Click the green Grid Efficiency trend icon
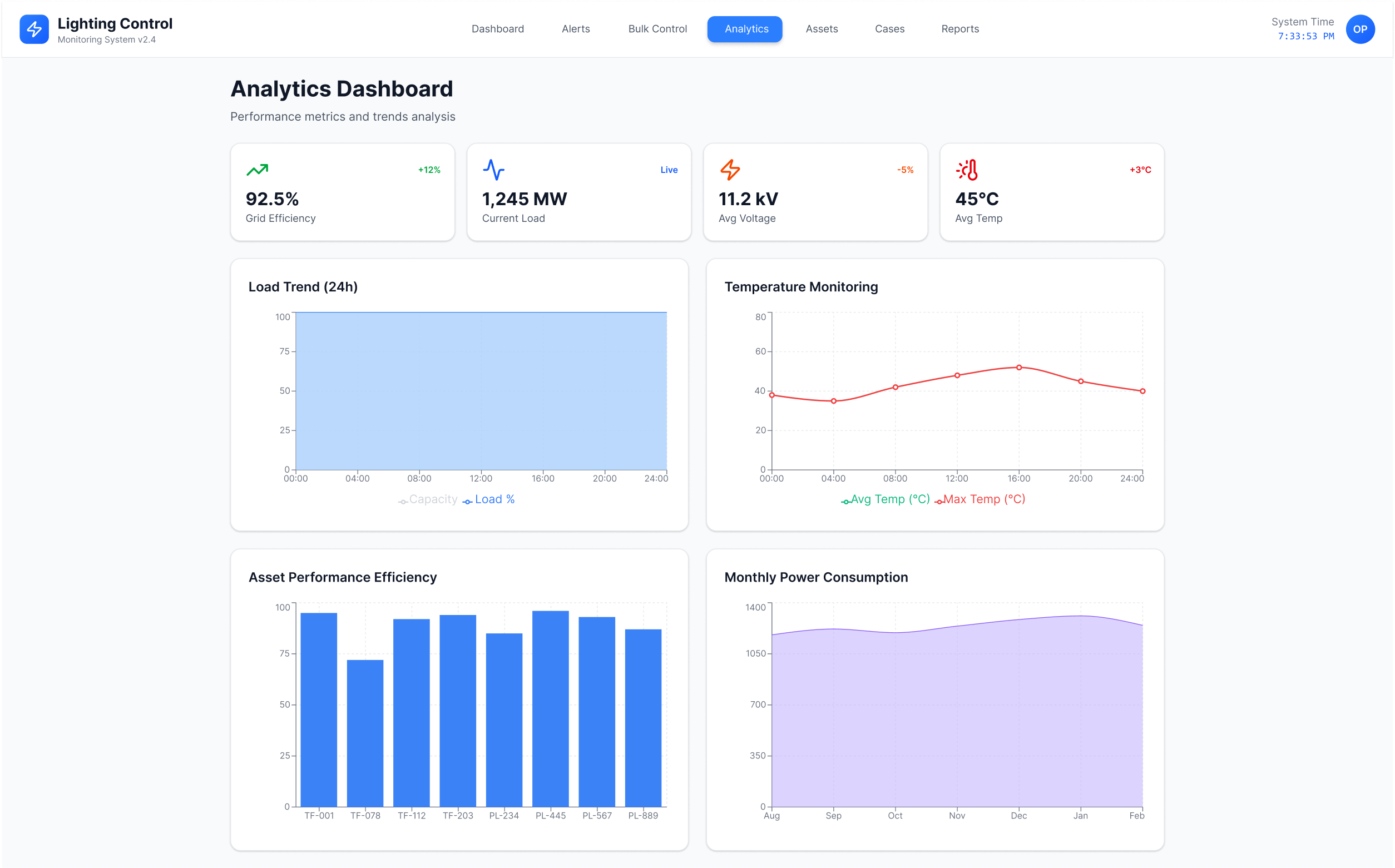 [257, 170]
